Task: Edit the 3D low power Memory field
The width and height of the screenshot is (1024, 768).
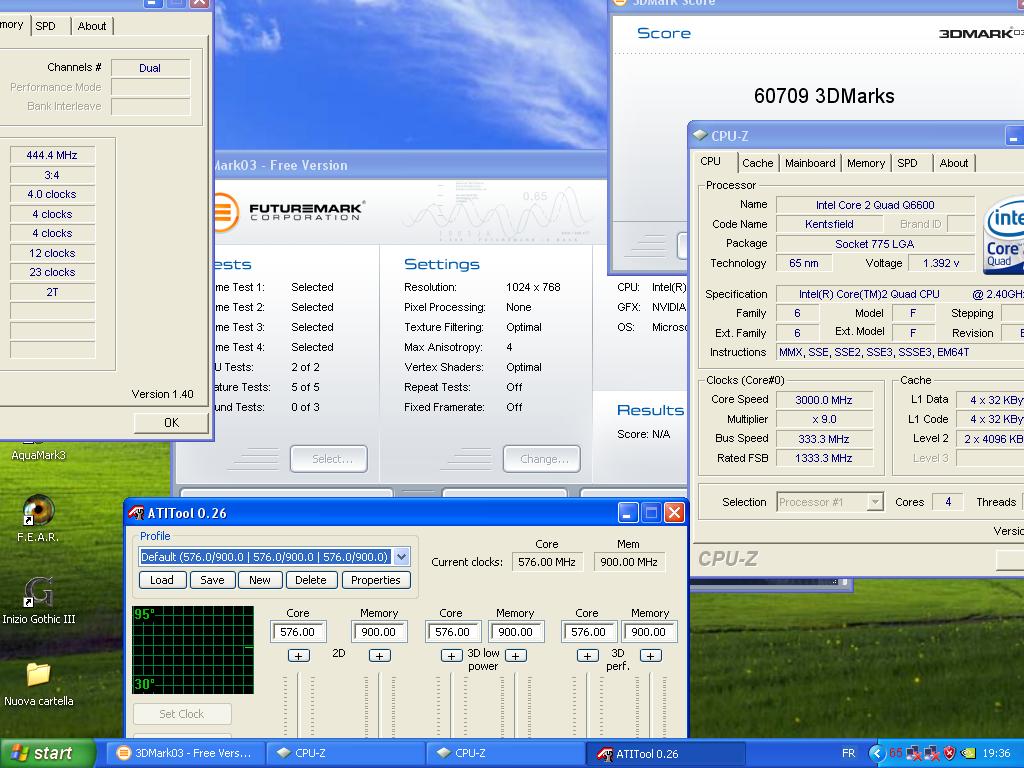Action: point(516,632)
